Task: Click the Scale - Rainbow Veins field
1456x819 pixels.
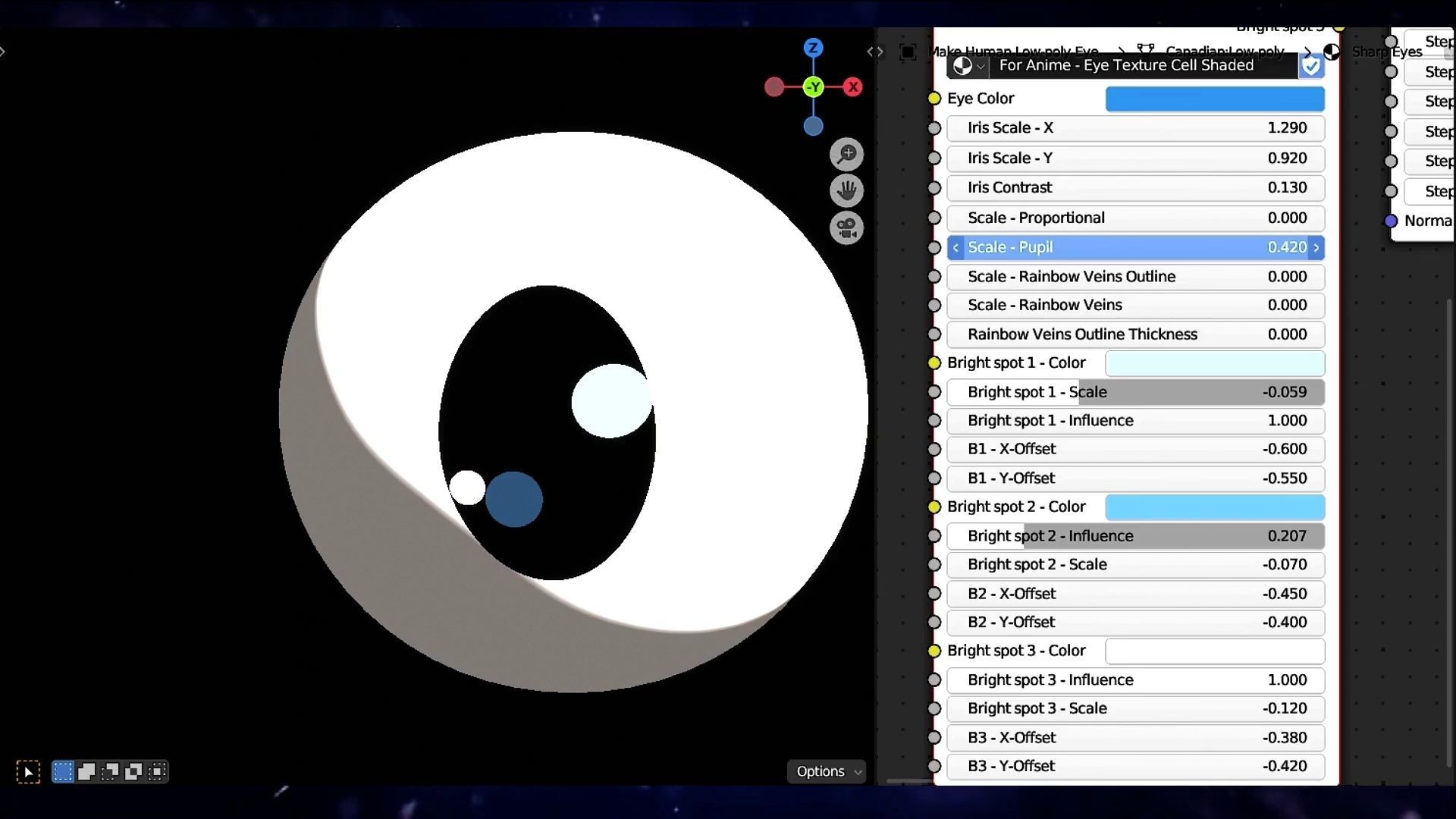Action: pyautogui.click(x=1136, y=306)
